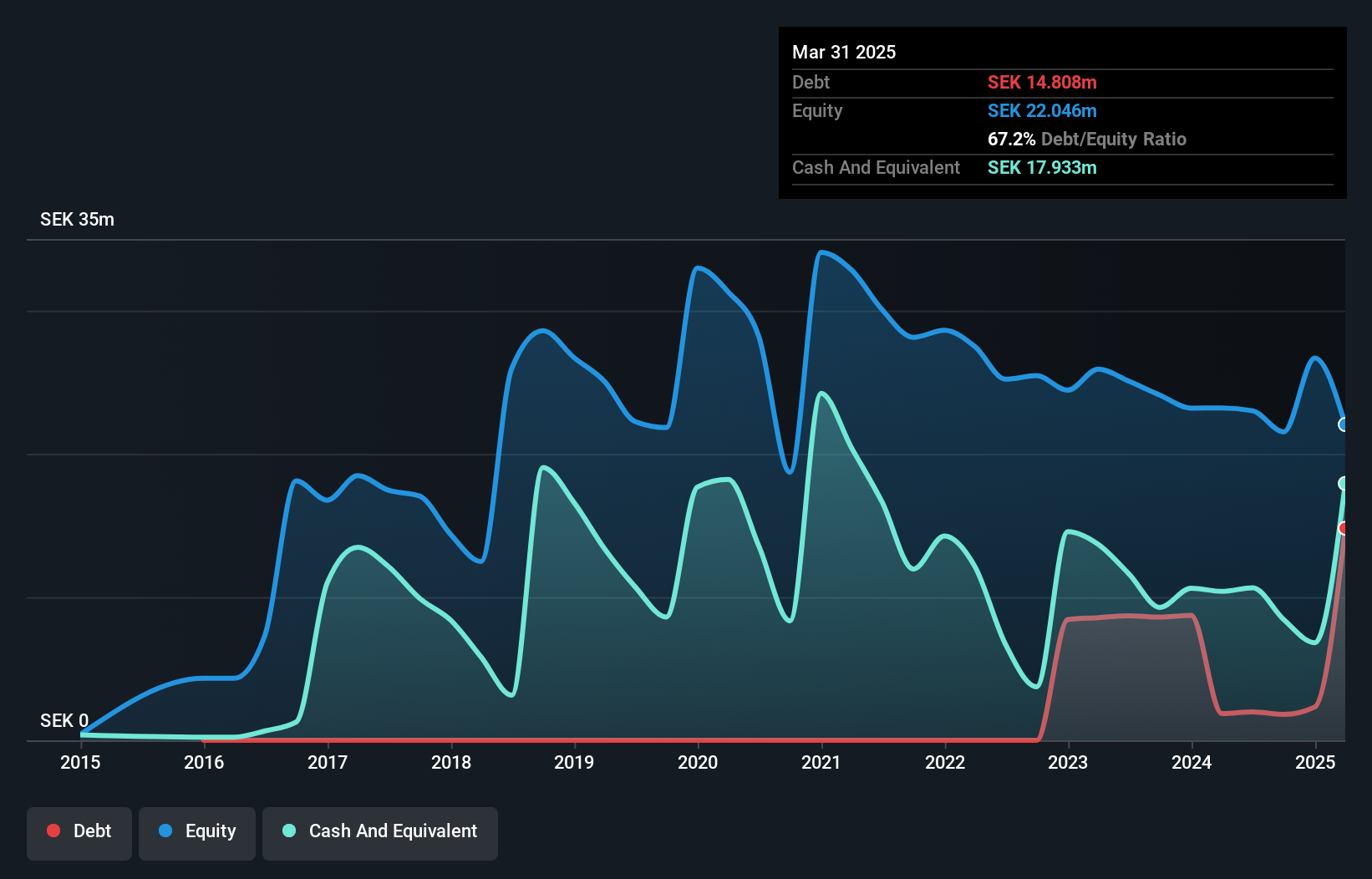Screen dimensions: 1372x879
Task: Click the teal Cash And Equivalent legend dot
Action: 289,831
